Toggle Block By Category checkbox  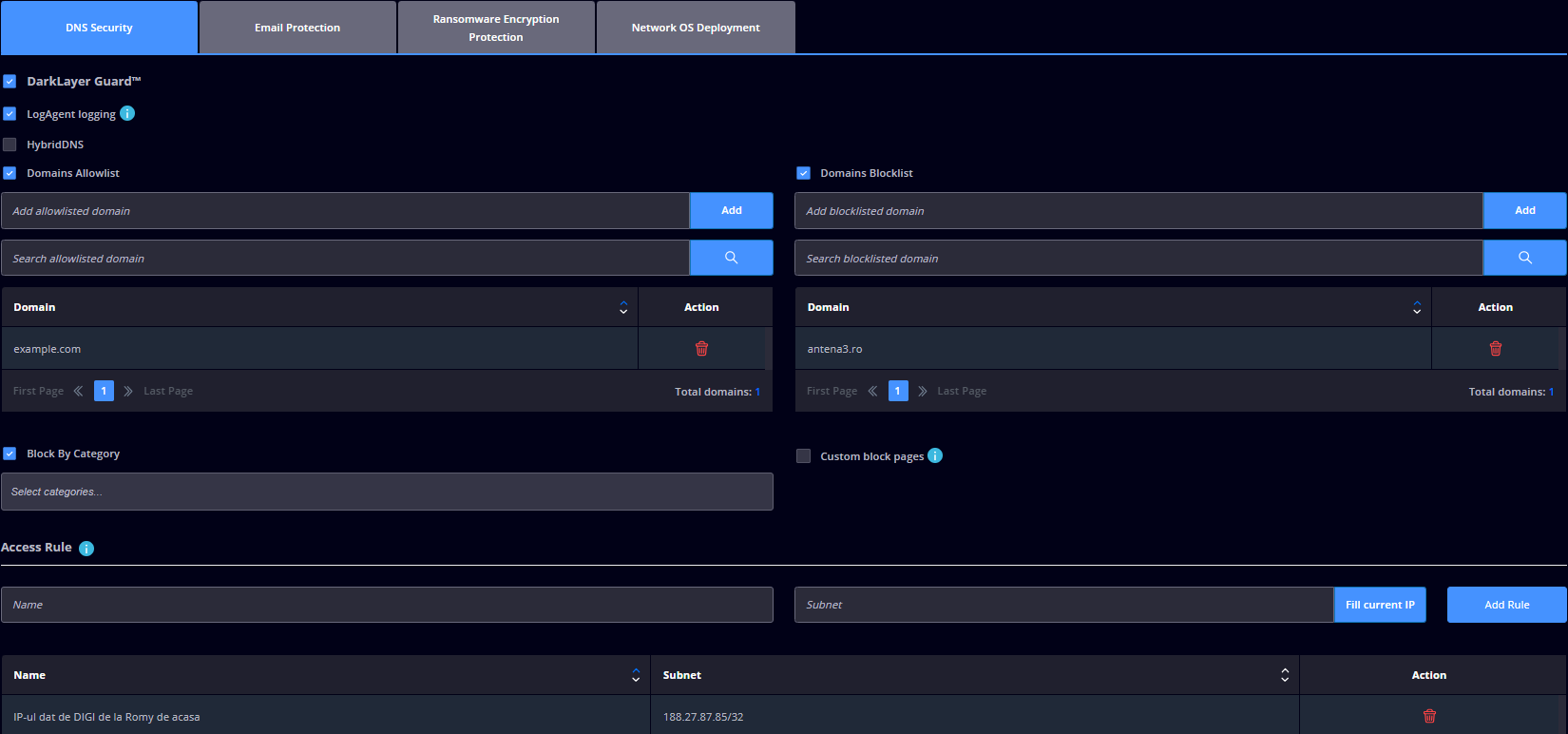click(x=10, y=454)
